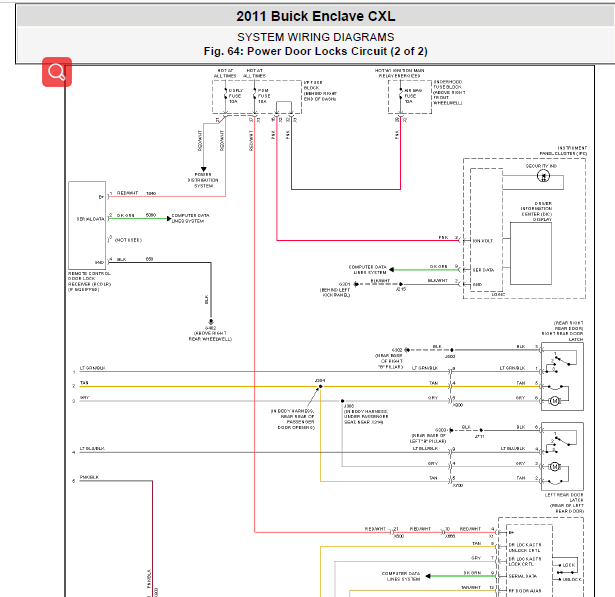Image resolution: width=615 pixels, height=597 pixels.
Task: Click the 'UNDERHOOD FUSE BLOCK' label
Action: [448, 93]
